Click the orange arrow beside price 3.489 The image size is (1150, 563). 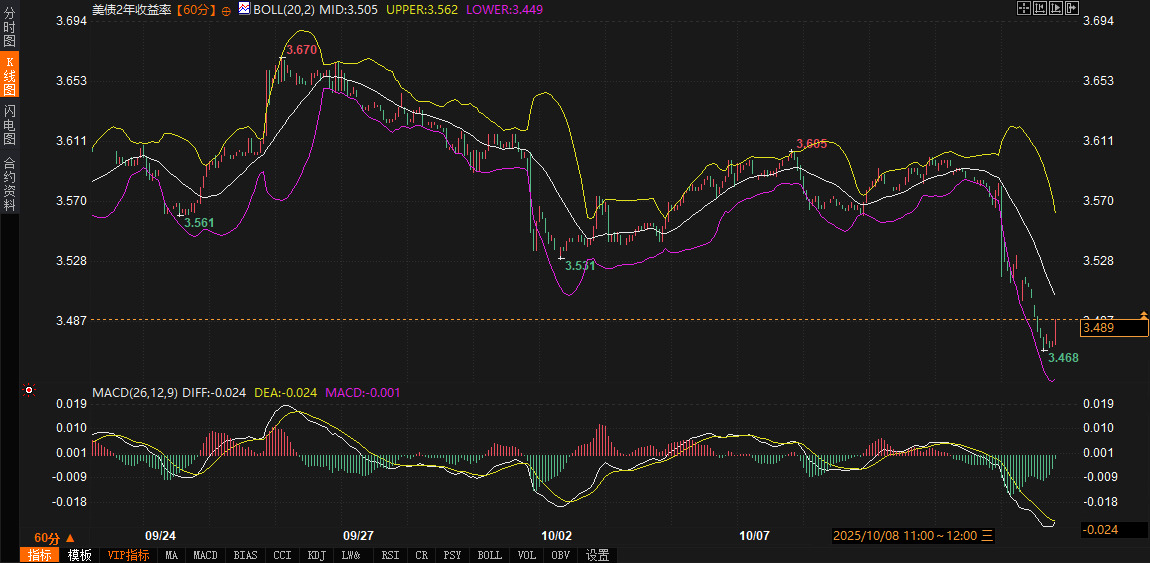tap(1144, 316)
